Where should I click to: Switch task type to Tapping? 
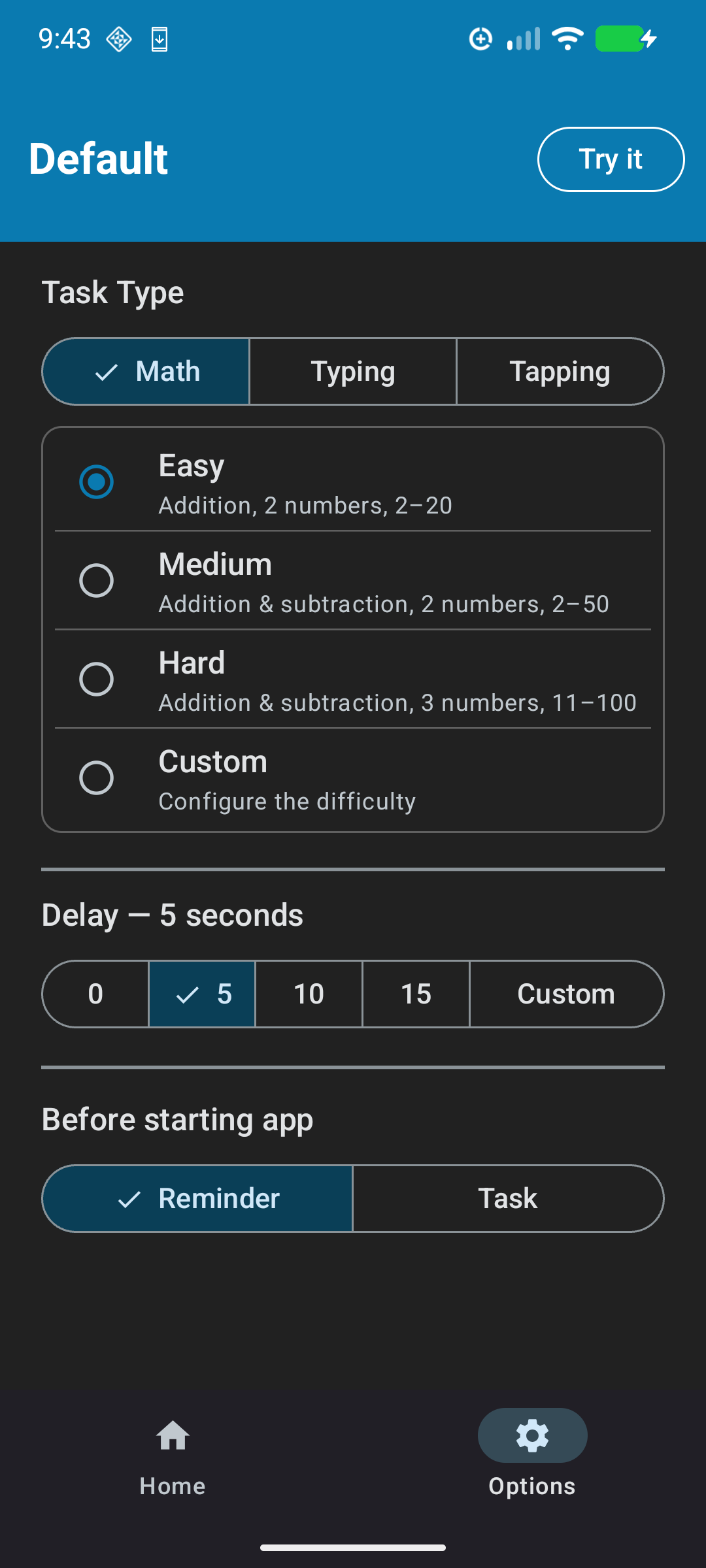tap(559, 371)
